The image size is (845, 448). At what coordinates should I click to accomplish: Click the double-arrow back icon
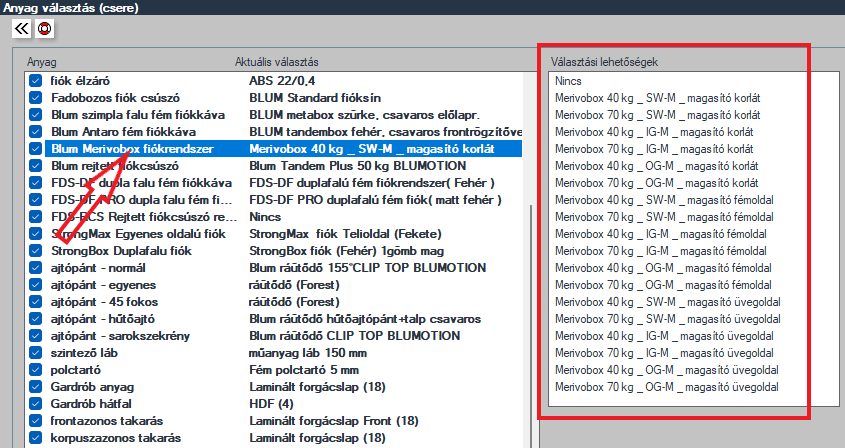(22, 28)
